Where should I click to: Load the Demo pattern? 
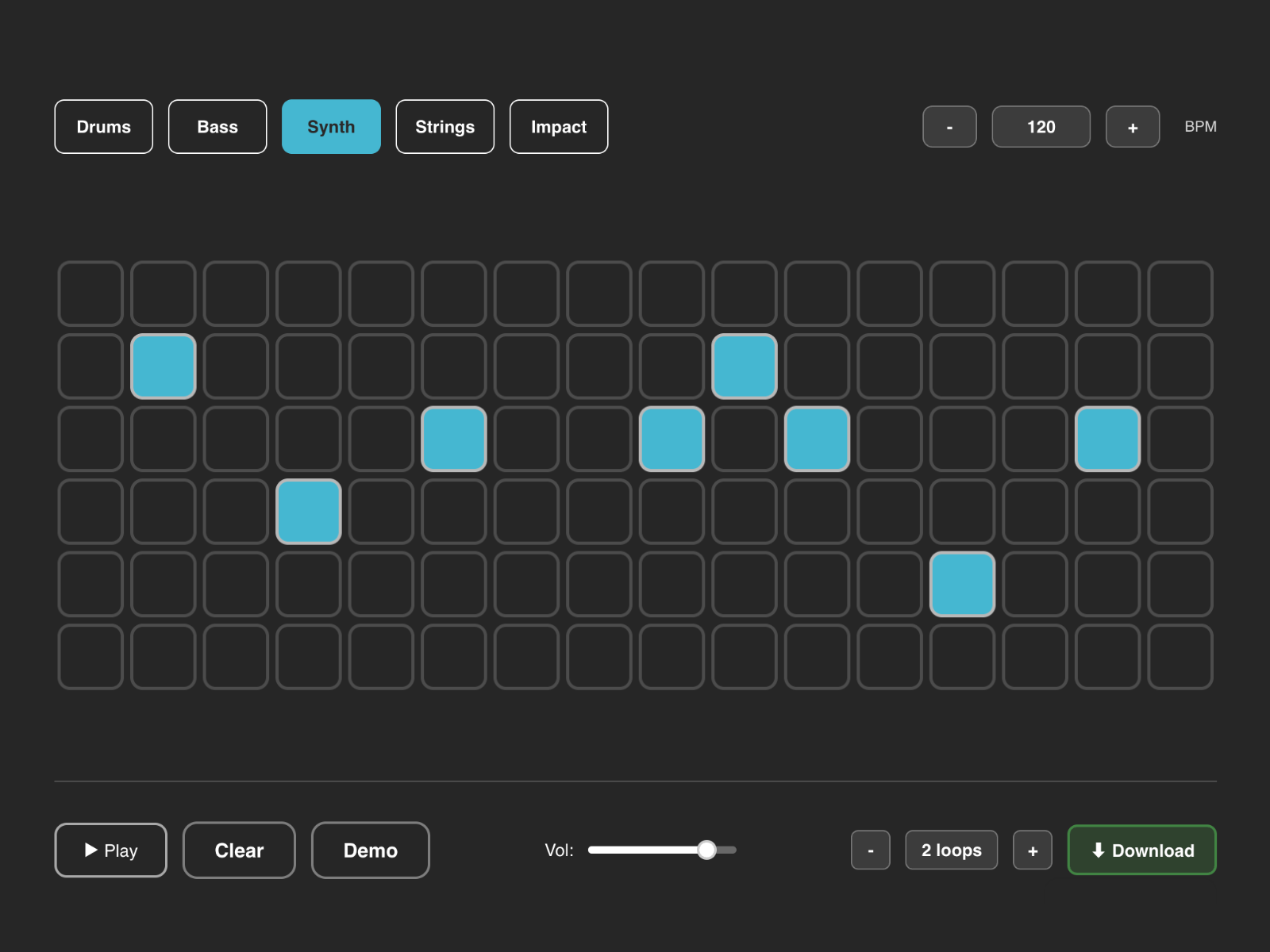click(x=370, y=850)
